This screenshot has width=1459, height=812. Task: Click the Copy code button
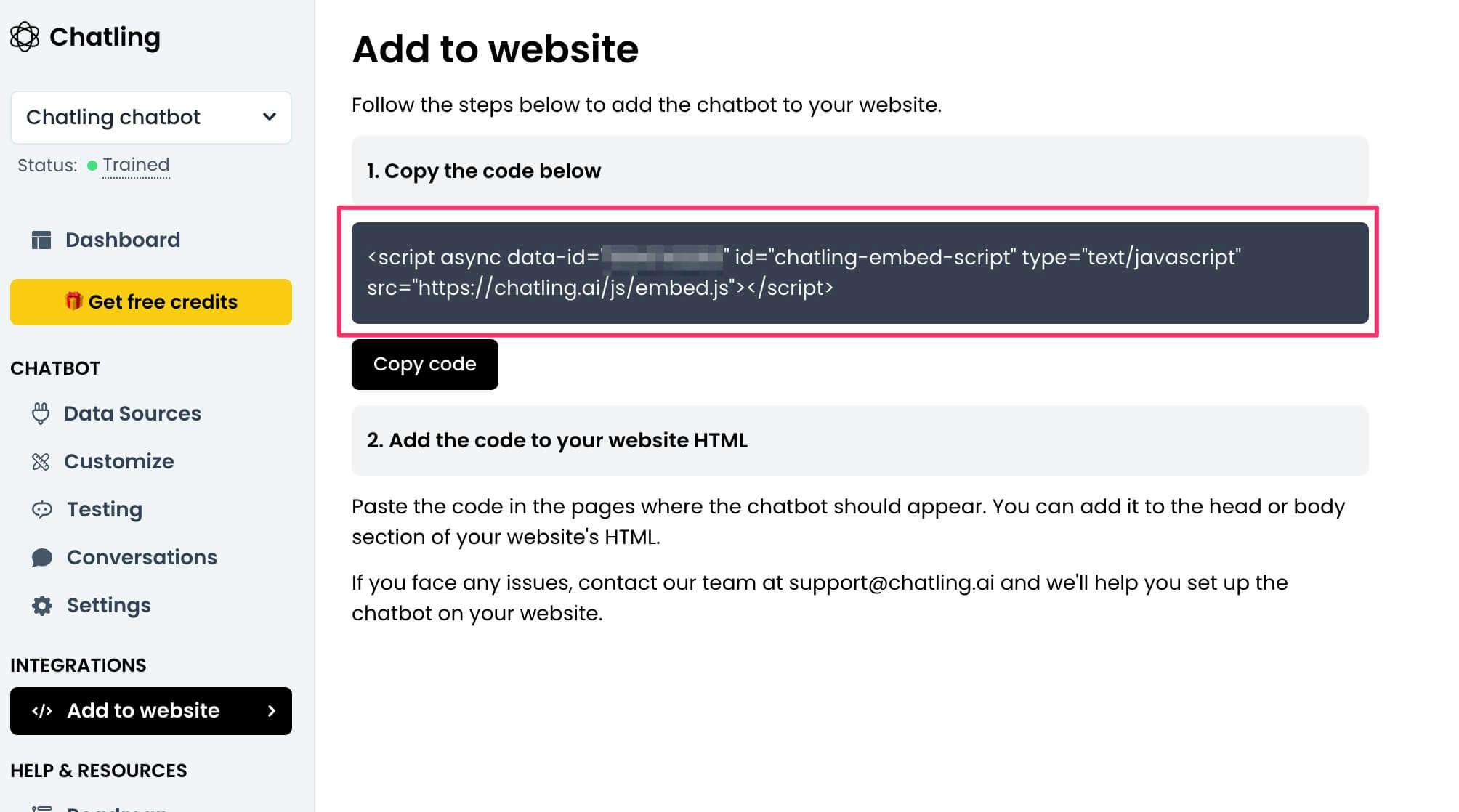click(x=424, y=363)
